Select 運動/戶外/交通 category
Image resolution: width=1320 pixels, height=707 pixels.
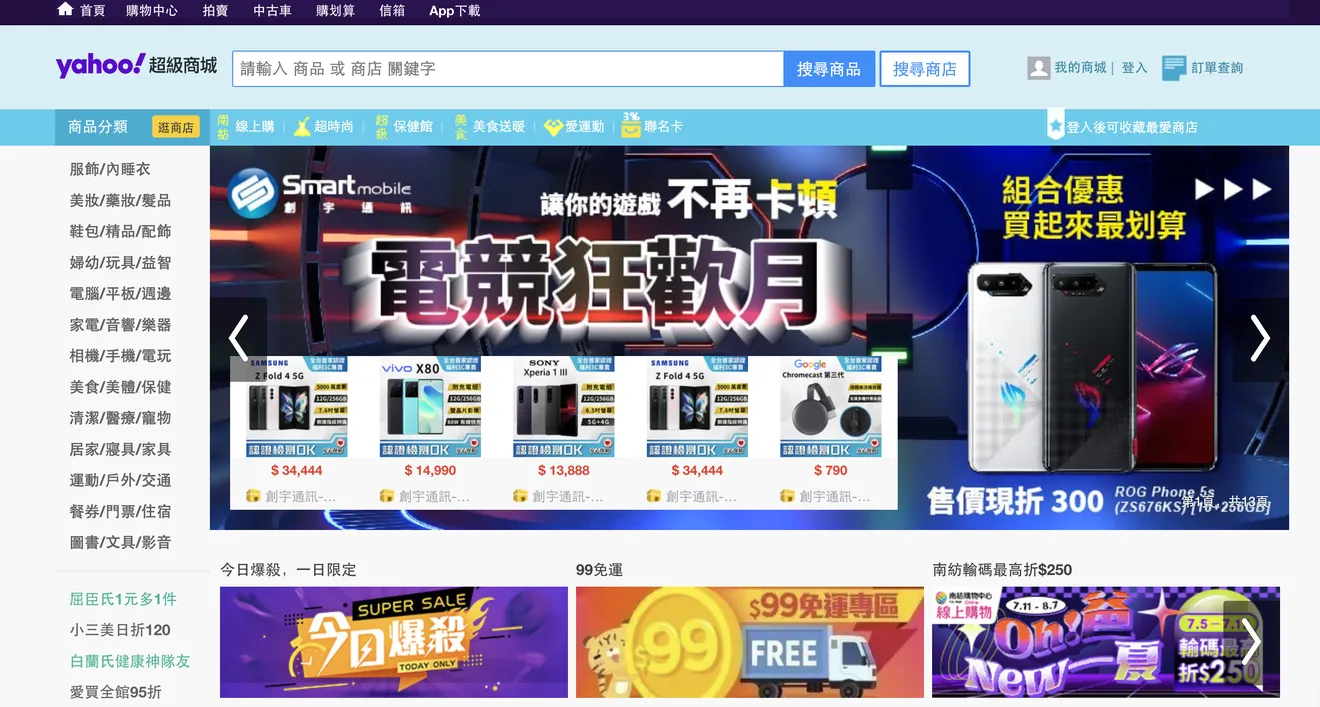(x=120, y=480)
